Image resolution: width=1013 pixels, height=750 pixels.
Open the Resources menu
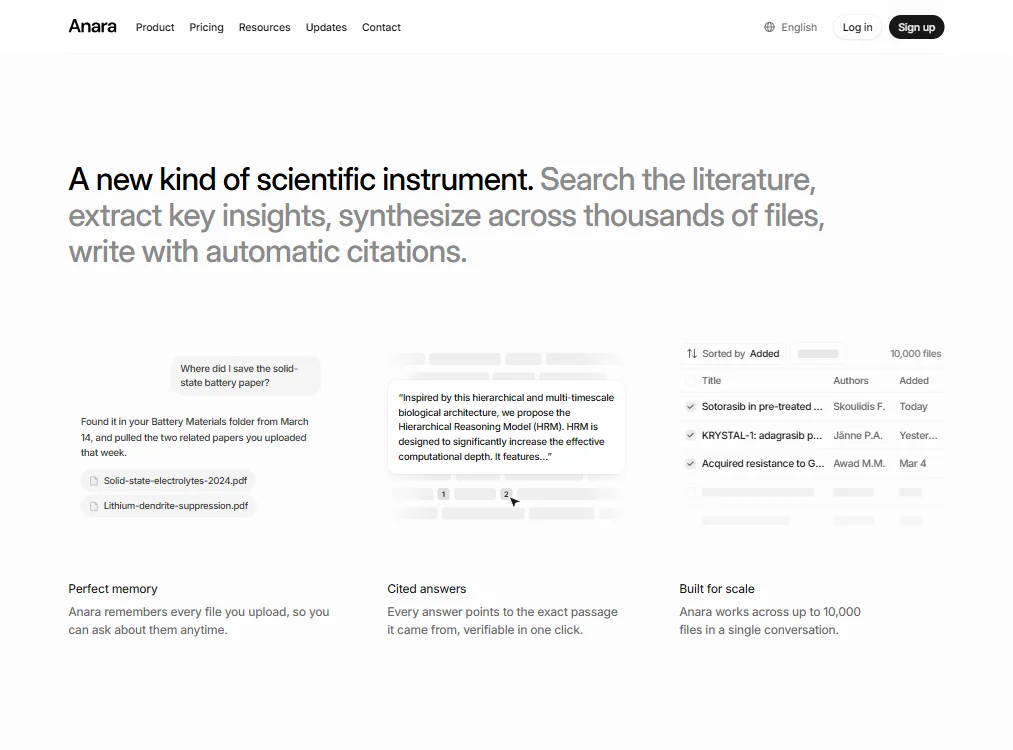pos(264,27)
